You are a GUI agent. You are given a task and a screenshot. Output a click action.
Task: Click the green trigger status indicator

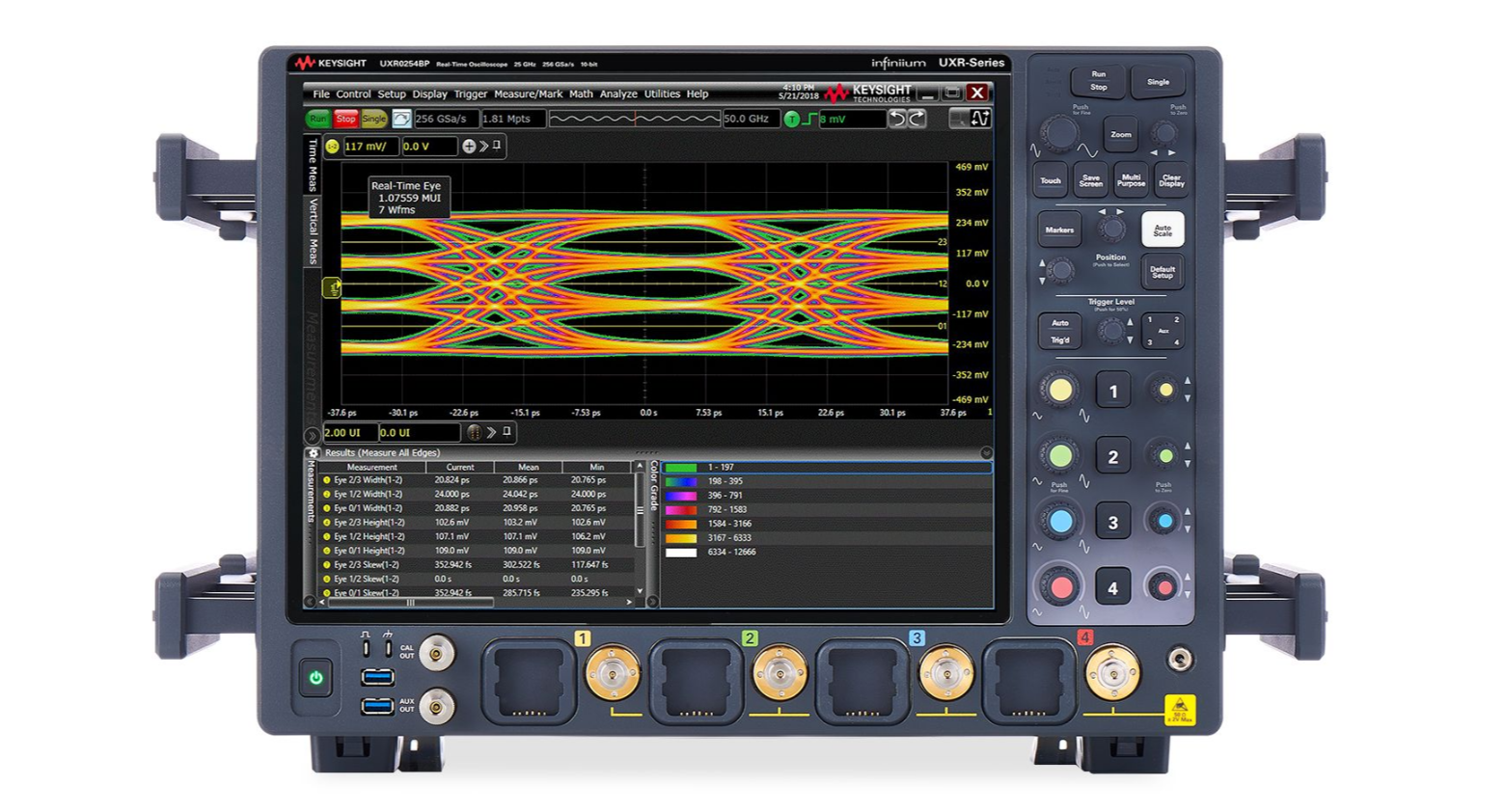tap(792, 119)
